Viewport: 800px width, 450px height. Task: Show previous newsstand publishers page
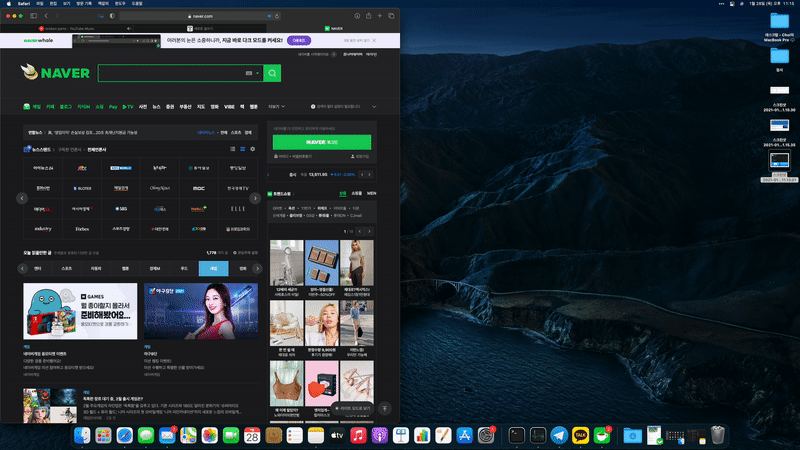pos(22,198)
